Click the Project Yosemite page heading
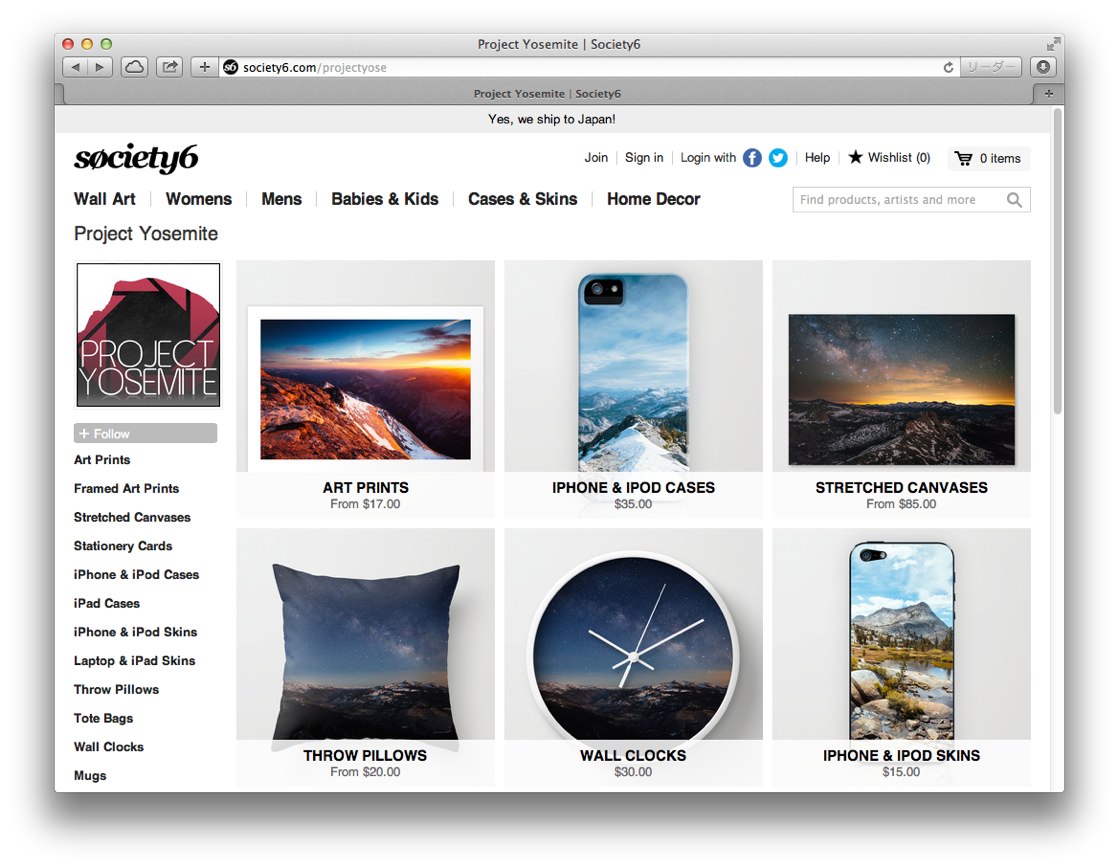Screen dimensions: 1119x868 (146, 233)
